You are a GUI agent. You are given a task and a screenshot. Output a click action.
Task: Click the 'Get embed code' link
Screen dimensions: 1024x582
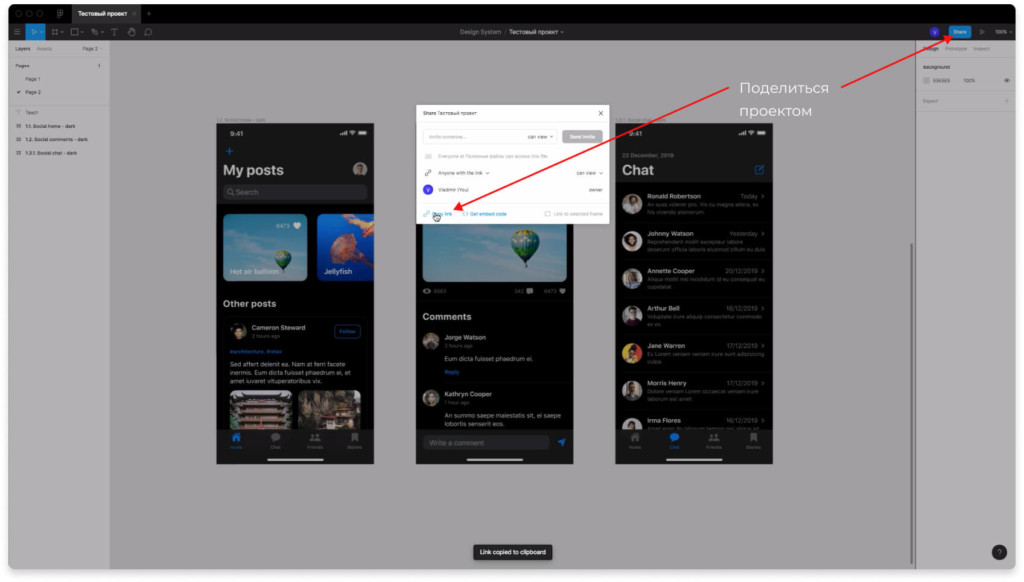tap(487, 213)
